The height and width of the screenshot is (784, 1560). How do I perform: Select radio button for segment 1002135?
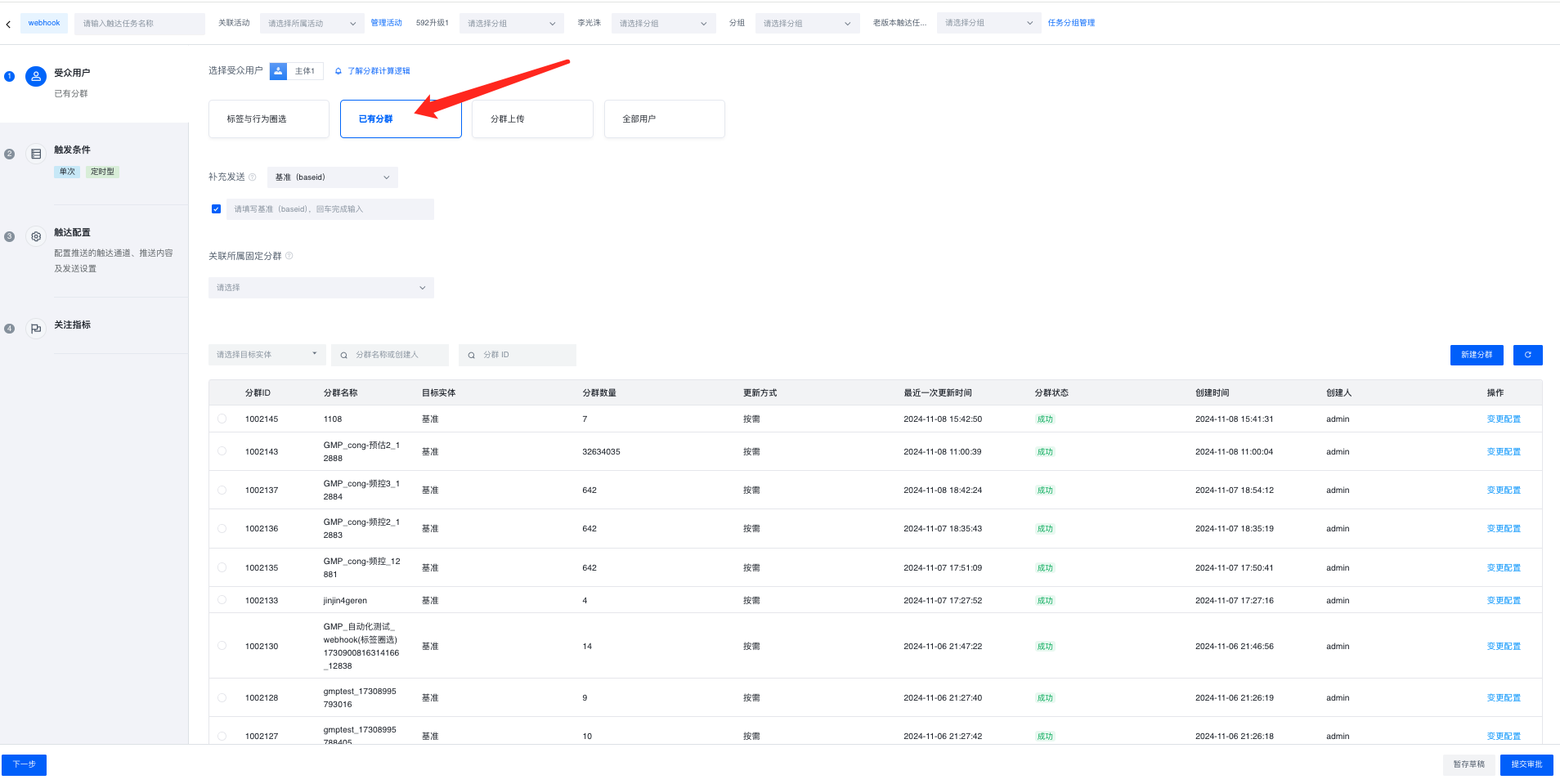pyautogui.click(x=222, y=567)
